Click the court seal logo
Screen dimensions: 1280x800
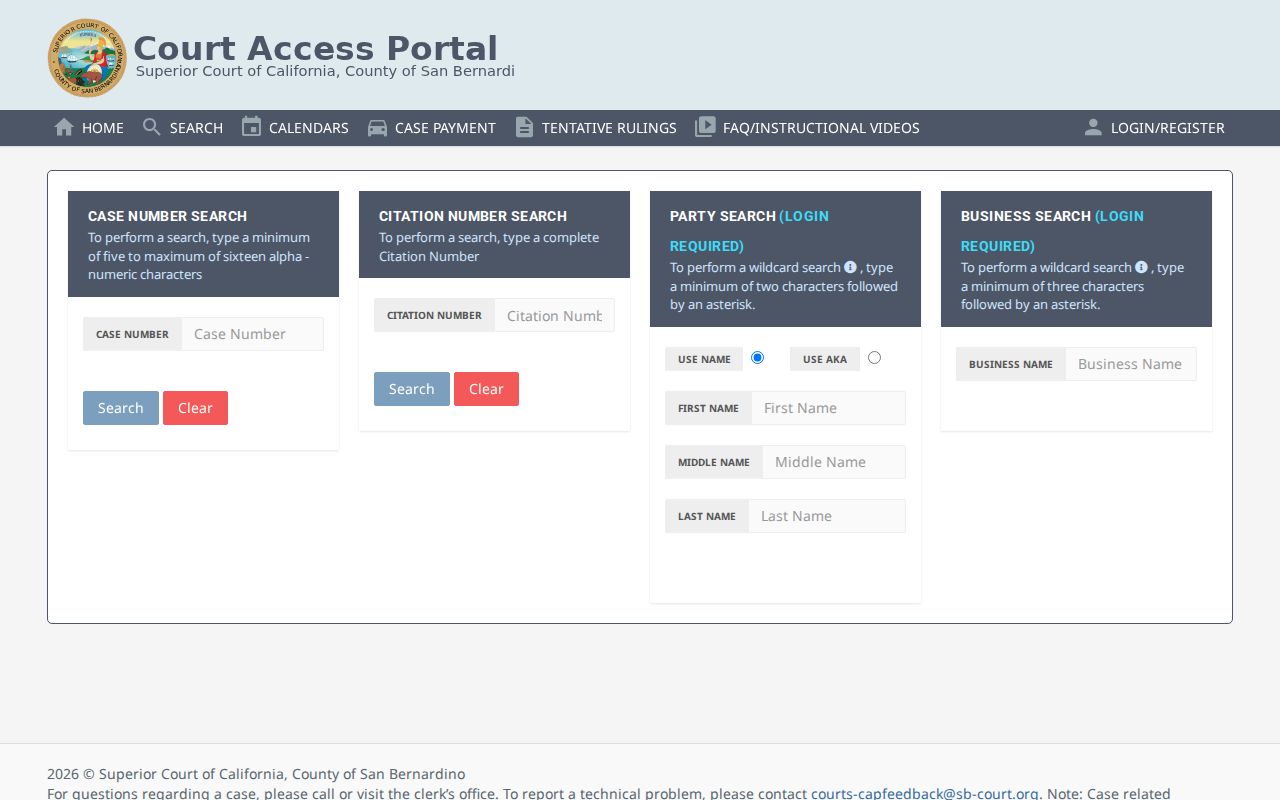click(x=88, y=58)
